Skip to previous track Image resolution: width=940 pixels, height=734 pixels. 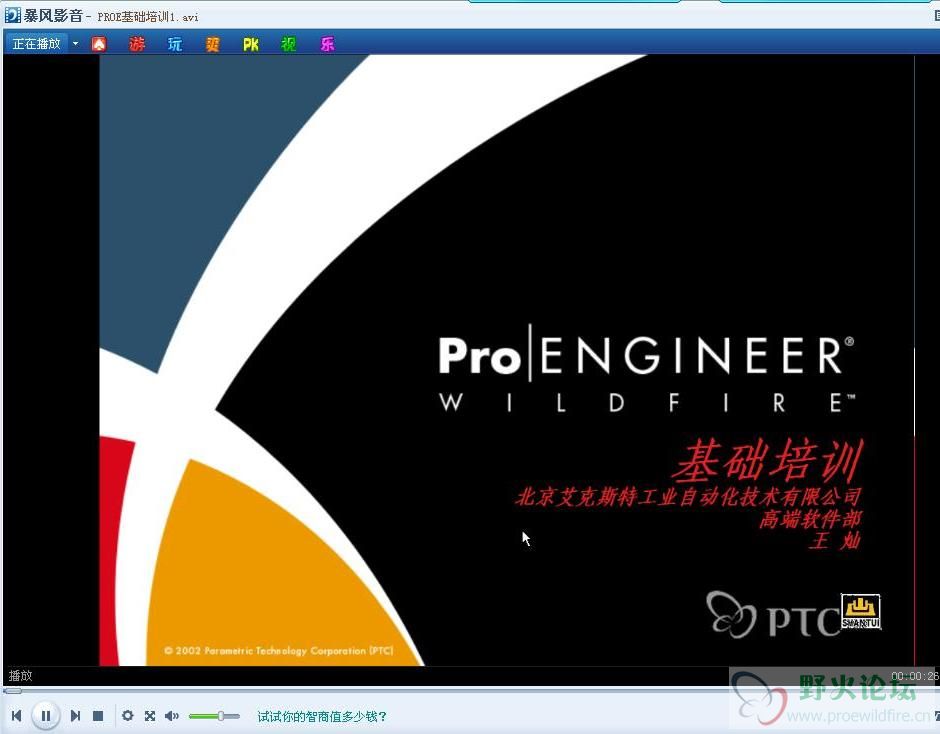coord(17,715)
